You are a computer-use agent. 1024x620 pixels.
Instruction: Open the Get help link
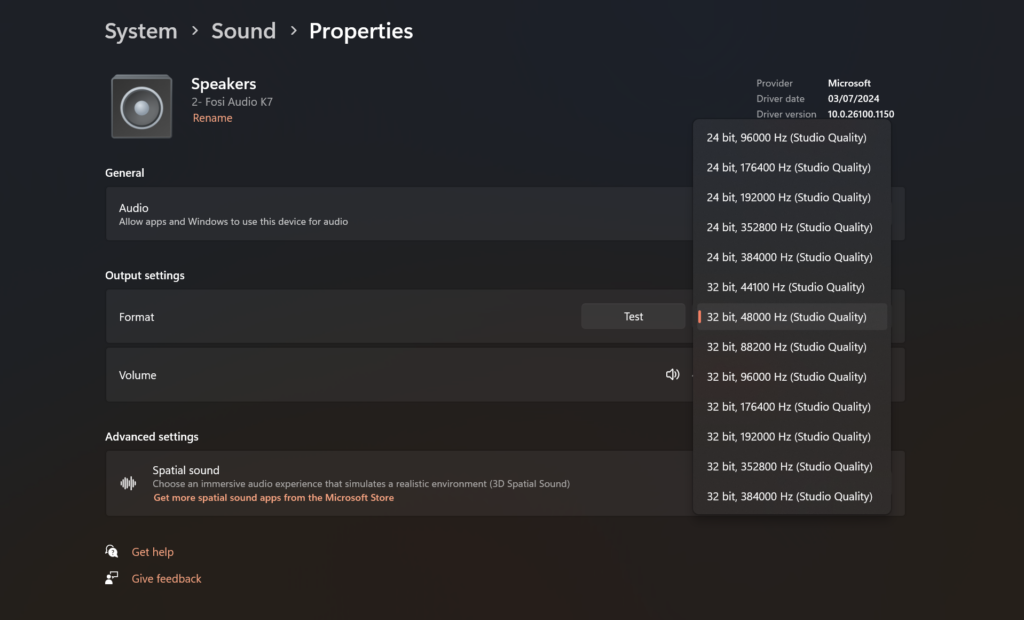pyautogui.click(x=152, y=552)
